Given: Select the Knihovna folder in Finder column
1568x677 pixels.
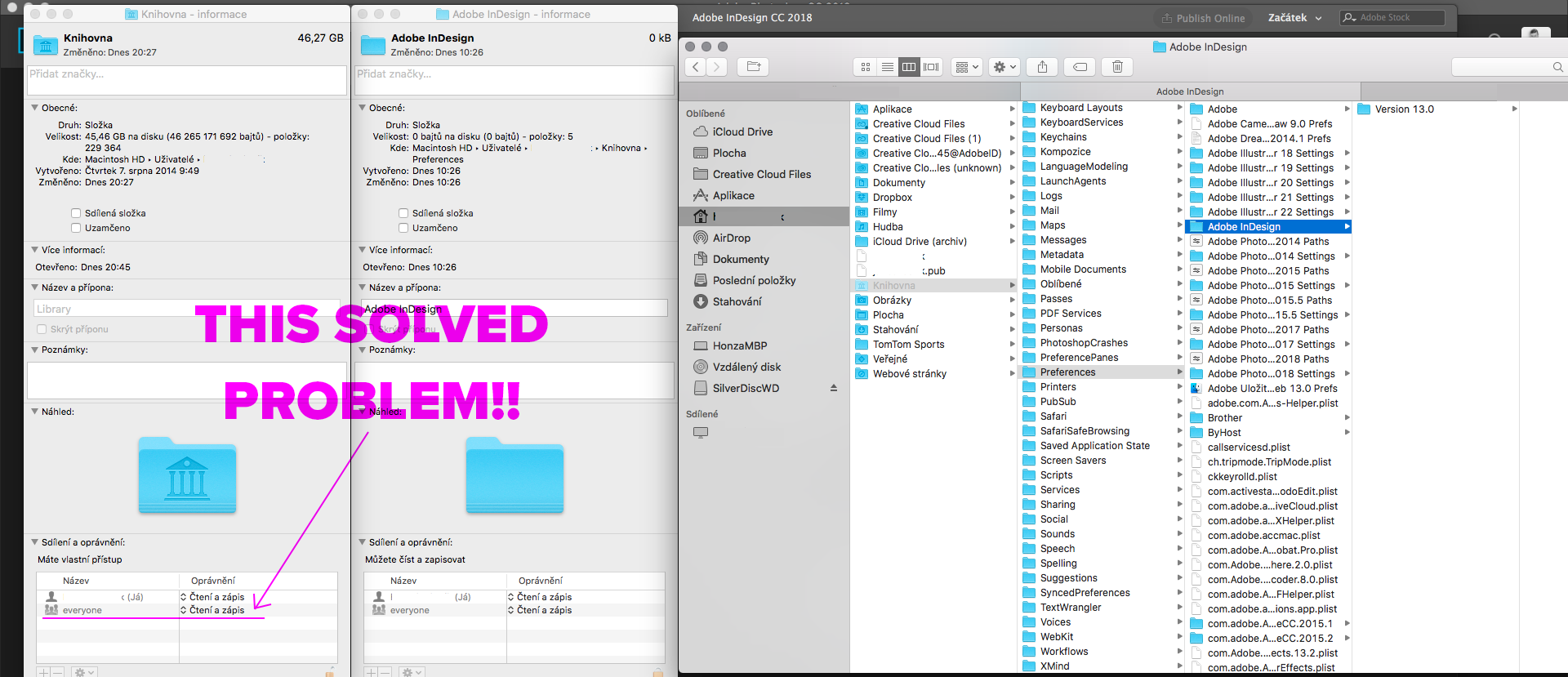Looking at the screenshot, I should point(934,286).
